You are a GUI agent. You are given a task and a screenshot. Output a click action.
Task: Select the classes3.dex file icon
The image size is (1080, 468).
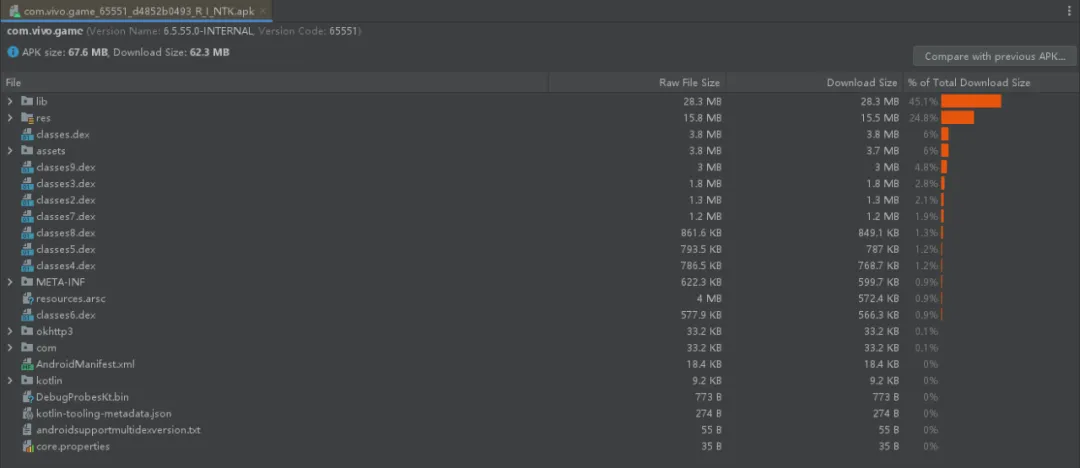27,183
